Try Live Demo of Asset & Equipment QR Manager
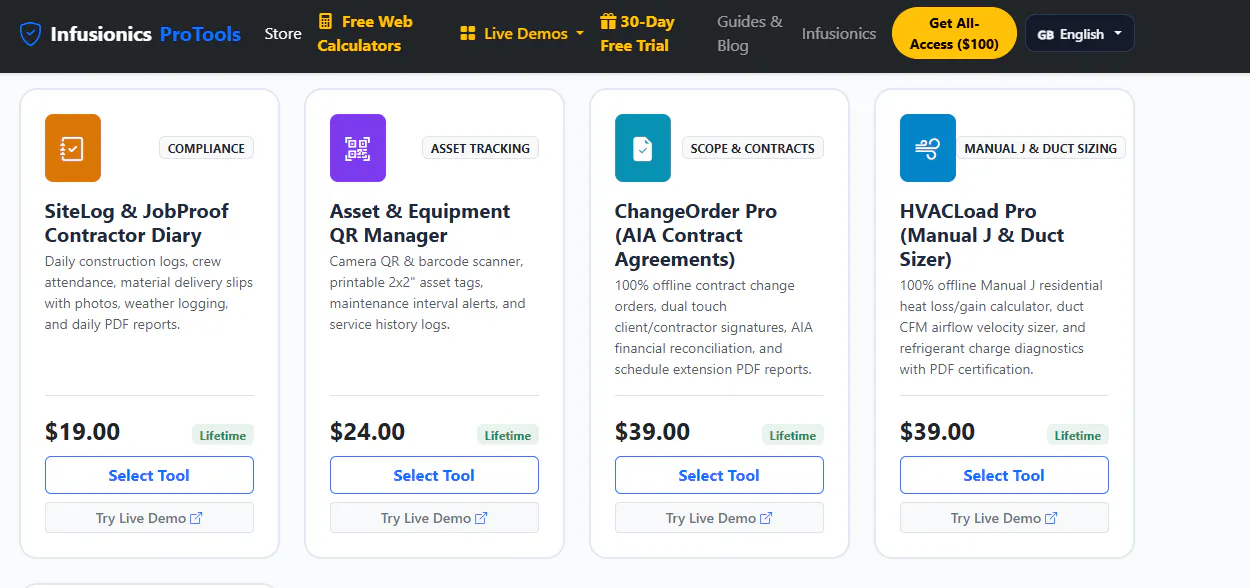The image size is (1250, 588). [x=434, y=518]
